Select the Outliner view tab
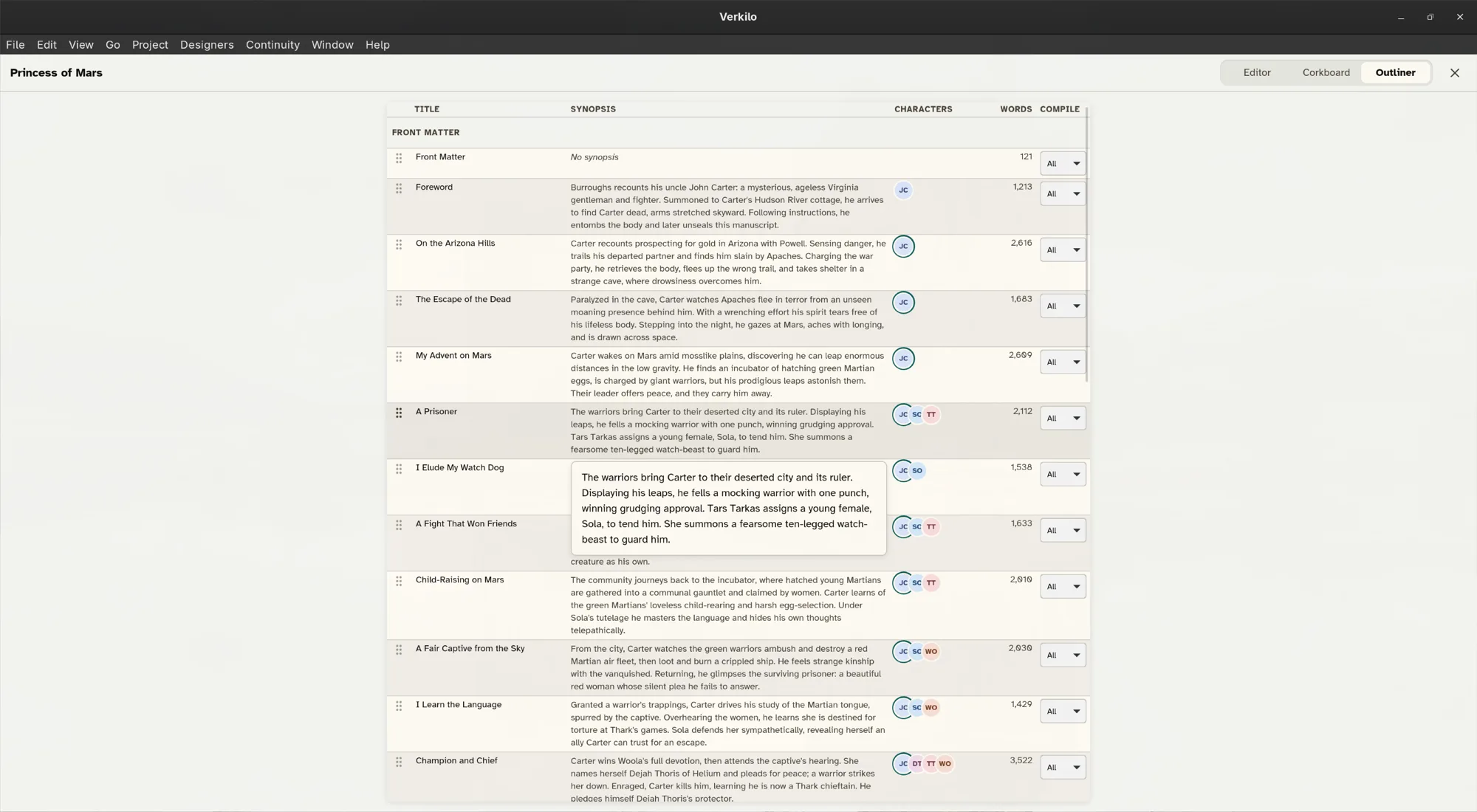The width and height of the screenshot is (1477, 812). 1395,73
